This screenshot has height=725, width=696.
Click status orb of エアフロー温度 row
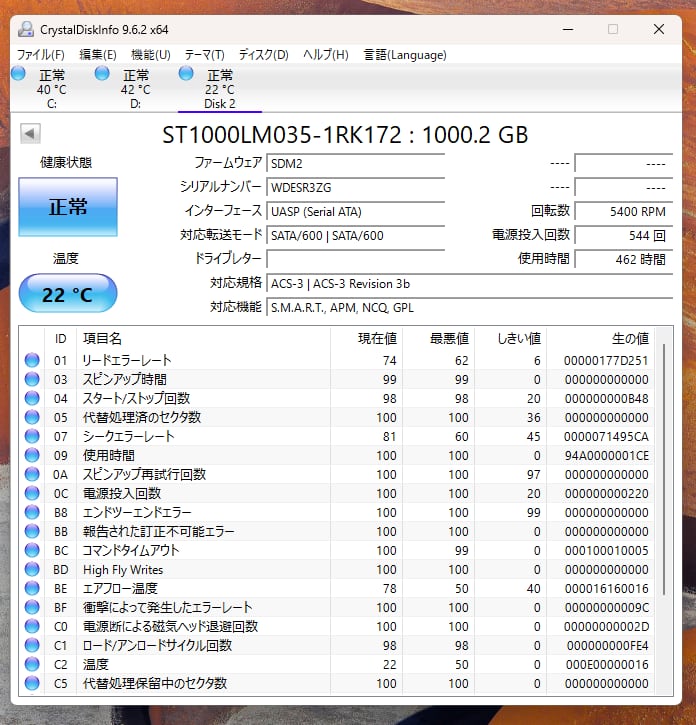(32, 588)
